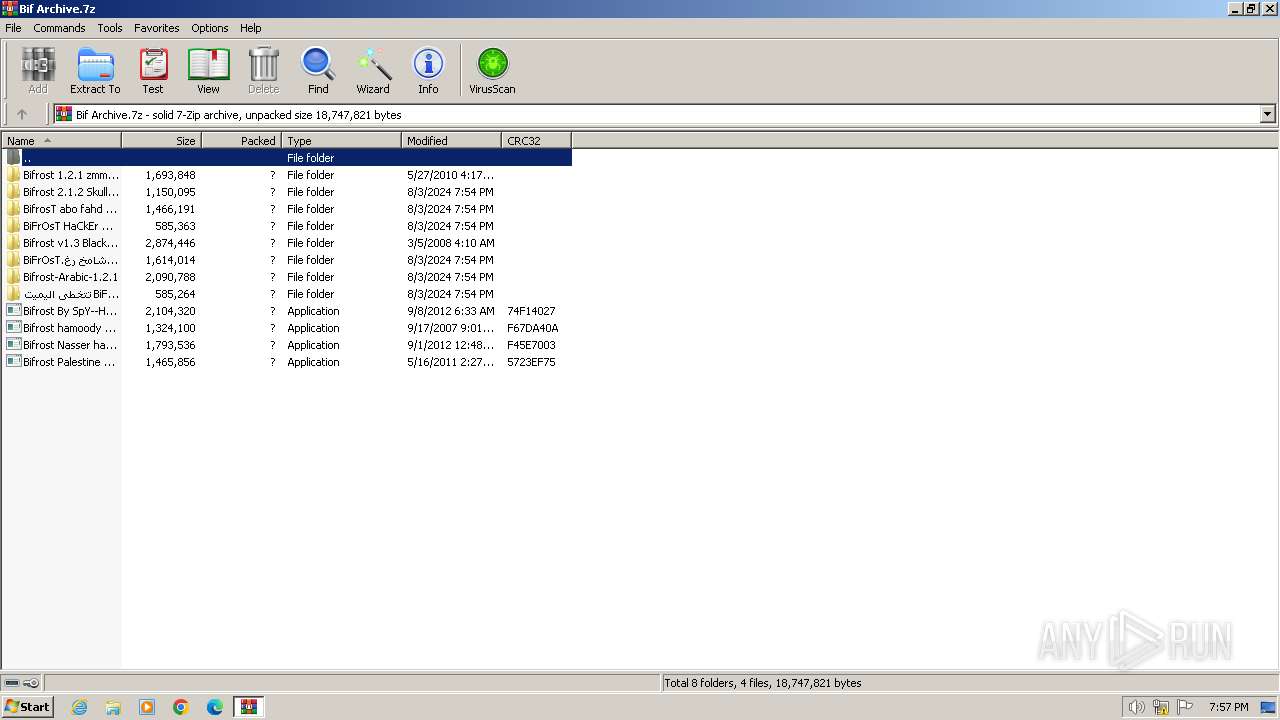Screen dimensions: 1280x720
Task: Open Microsoft Edge from taskbar
Action: tap(215, 707)
